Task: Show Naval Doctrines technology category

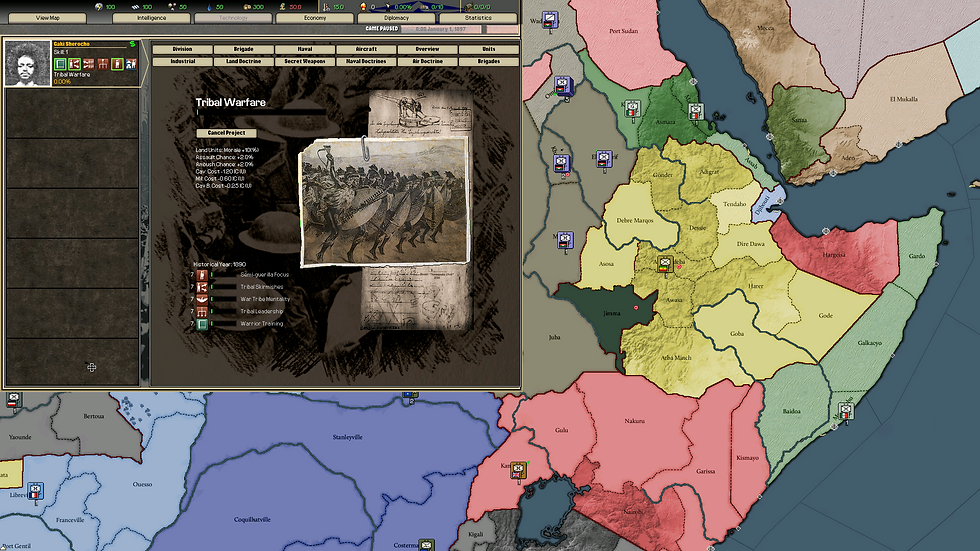Action: [366, 61]
